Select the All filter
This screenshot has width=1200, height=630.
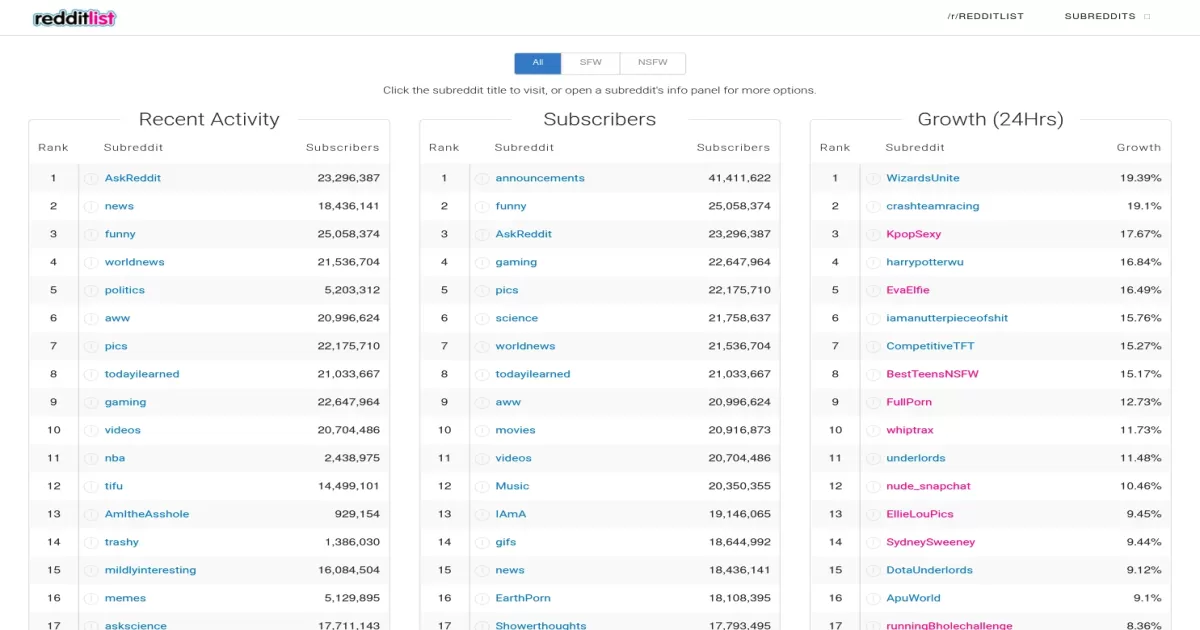tap(538, 63)
